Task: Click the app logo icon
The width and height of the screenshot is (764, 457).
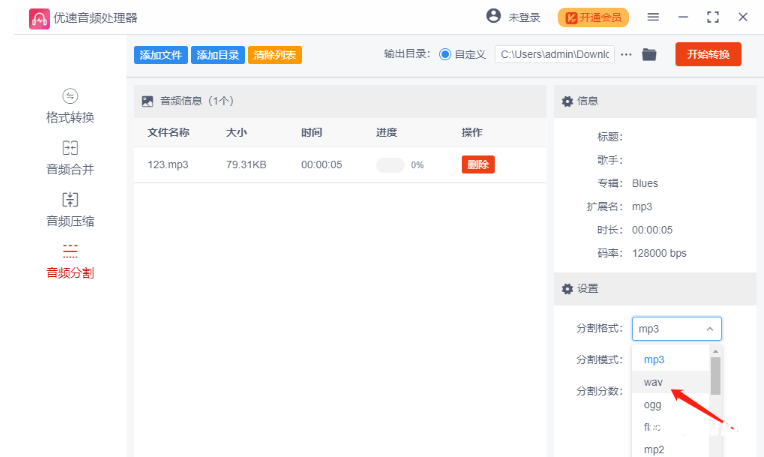Action: (x=39, y=19)
